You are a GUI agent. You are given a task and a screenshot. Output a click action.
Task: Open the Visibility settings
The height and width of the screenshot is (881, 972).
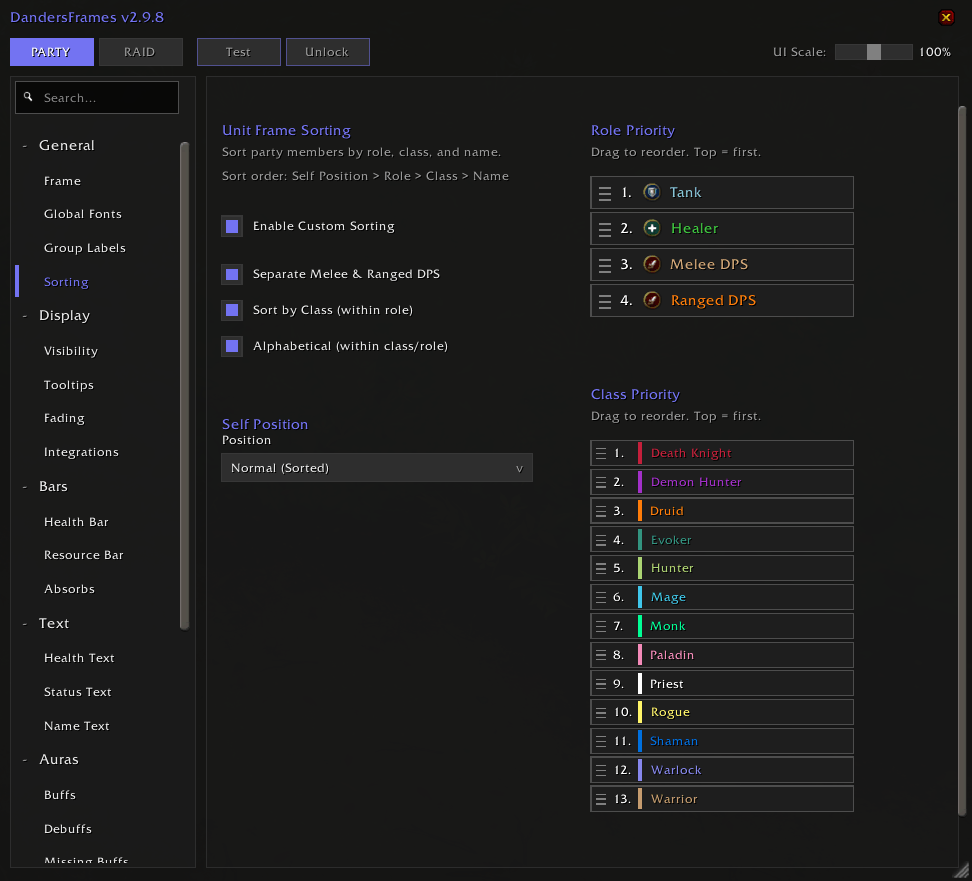tap(71, 351)
